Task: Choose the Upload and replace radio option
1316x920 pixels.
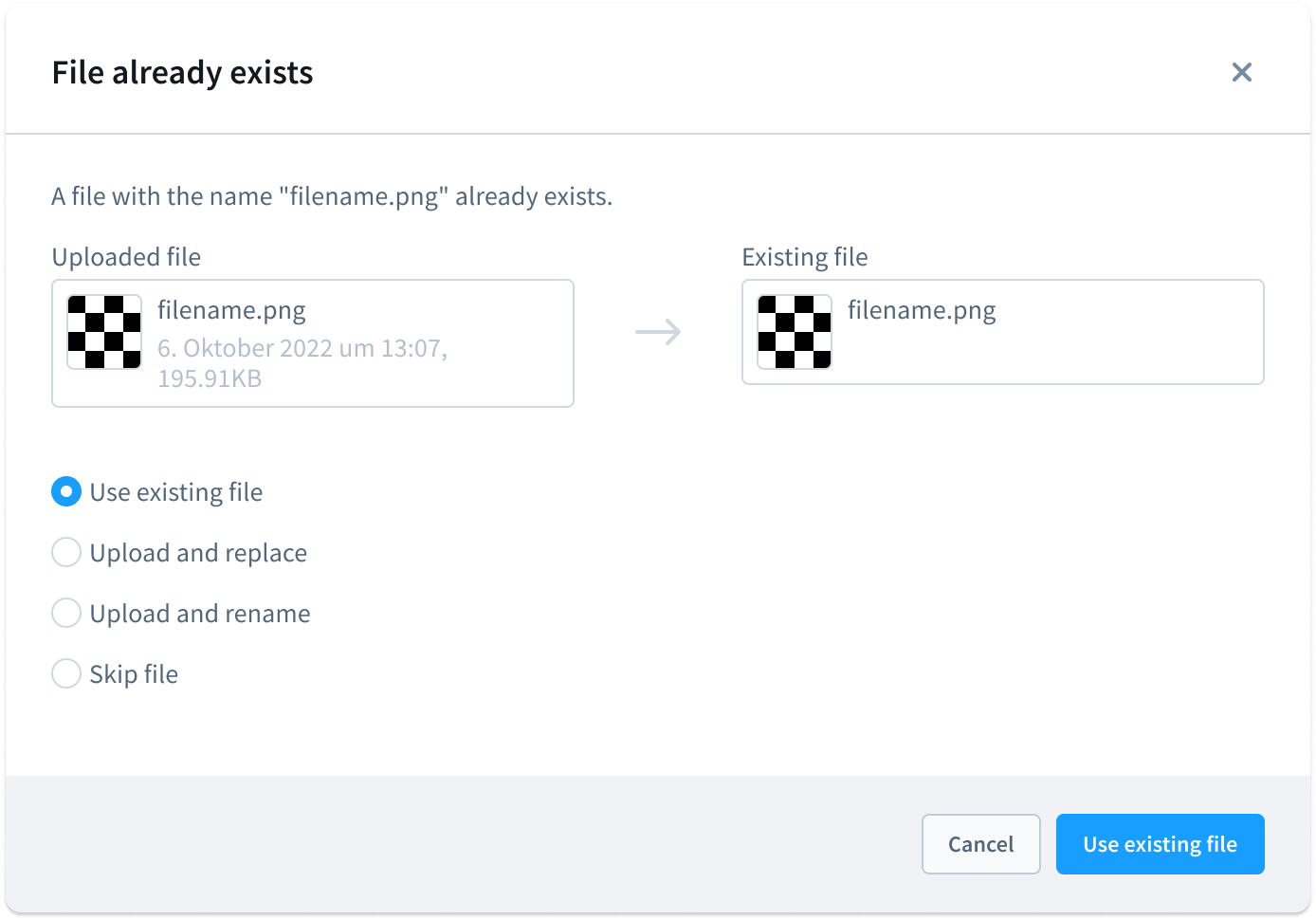Action: [x=66, y=552]
